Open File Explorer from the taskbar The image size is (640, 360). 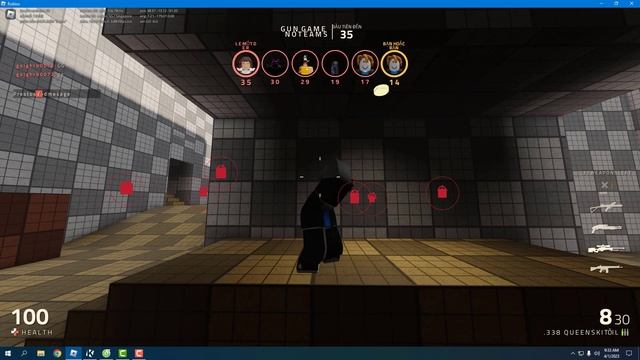point(41,353)
